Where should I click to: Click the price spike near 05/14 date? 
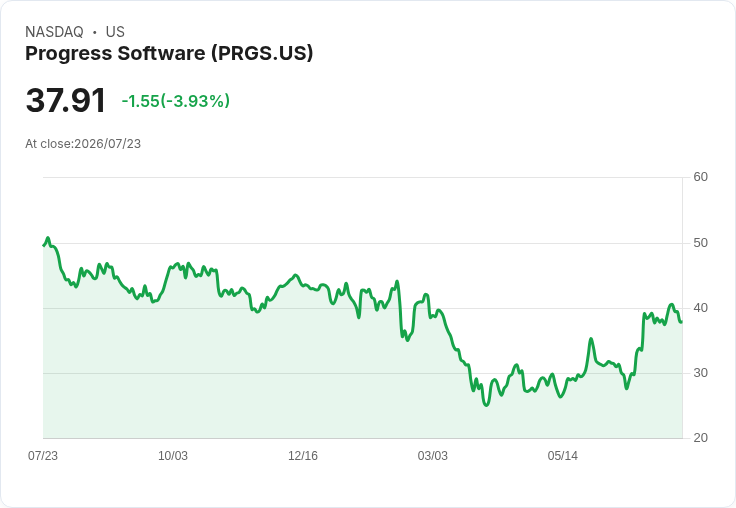click(591, 339)
